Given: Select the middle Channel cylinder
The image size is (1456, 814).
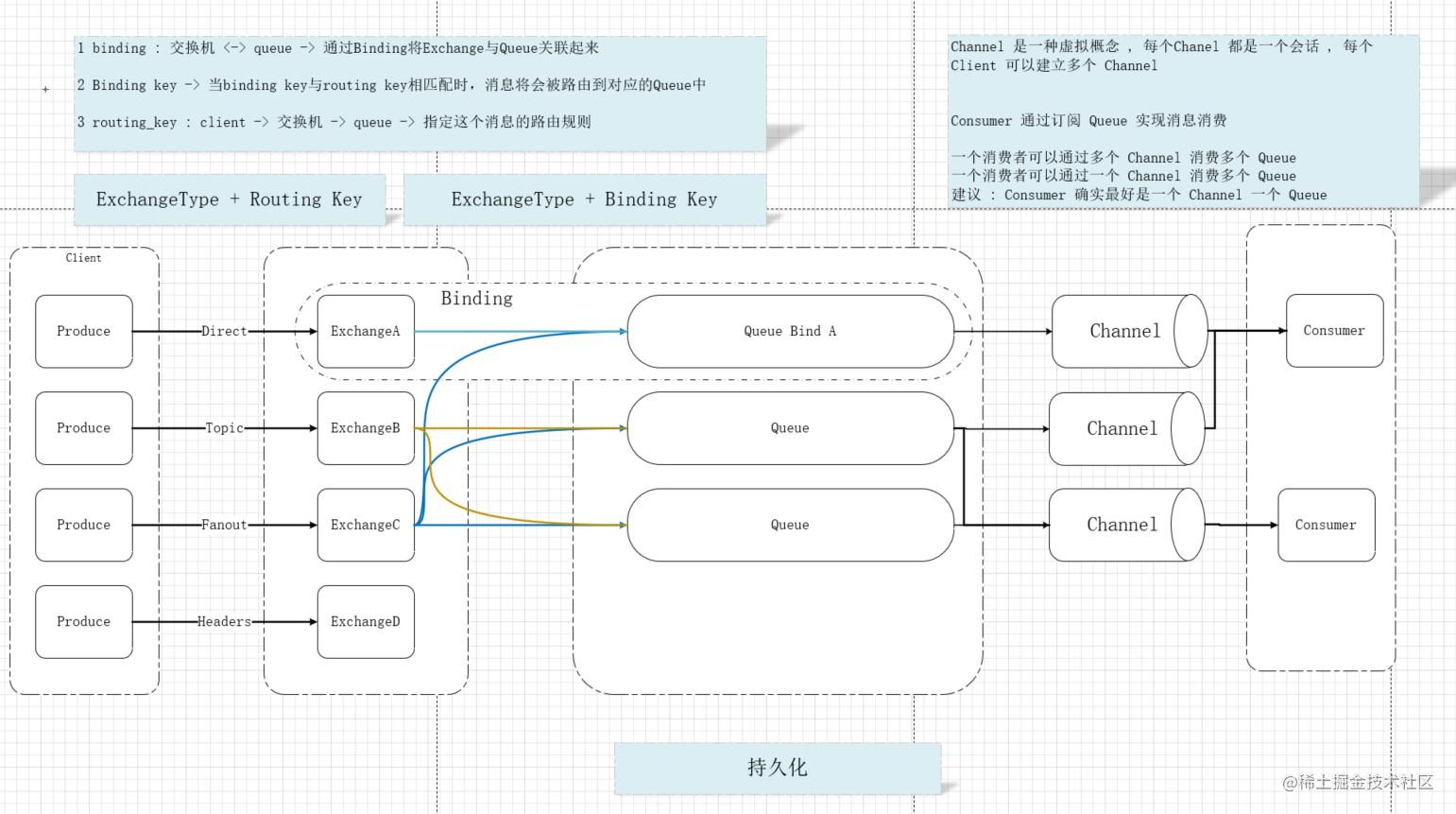Looking at the screenshot, I should click(x=1126, y=428).
